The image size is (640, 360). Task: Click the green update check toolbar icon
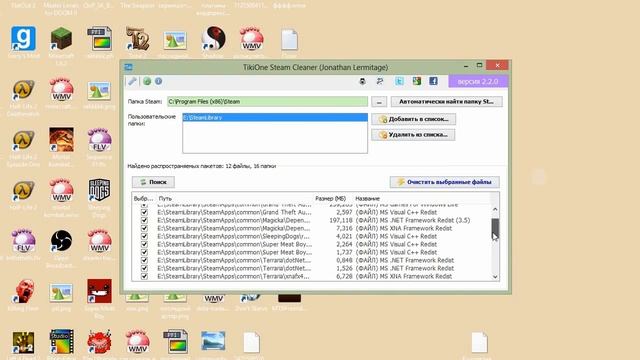point(147,81)
